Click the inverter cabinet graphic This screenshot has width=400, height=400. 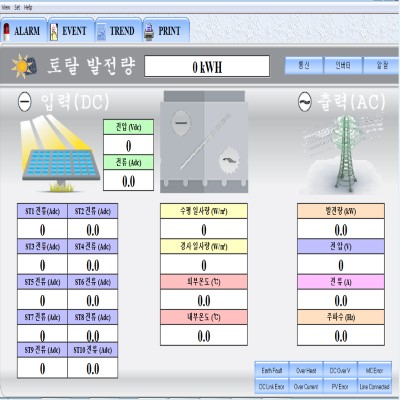tap(204, 142)
